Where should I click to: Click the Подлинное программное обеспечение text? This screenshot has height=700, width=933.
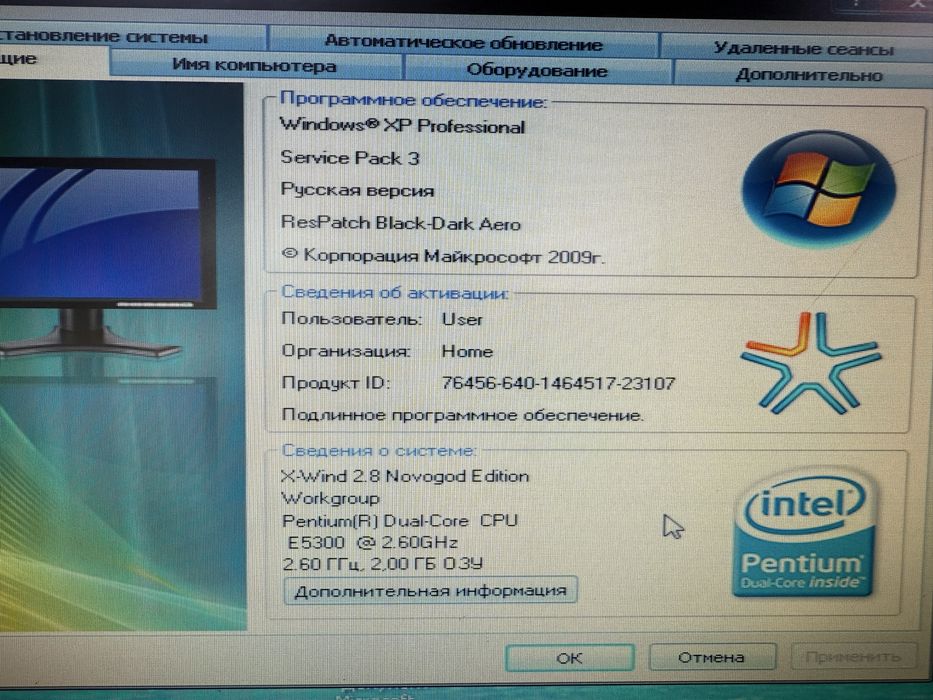pyautogui.click(x=462, y=414)
